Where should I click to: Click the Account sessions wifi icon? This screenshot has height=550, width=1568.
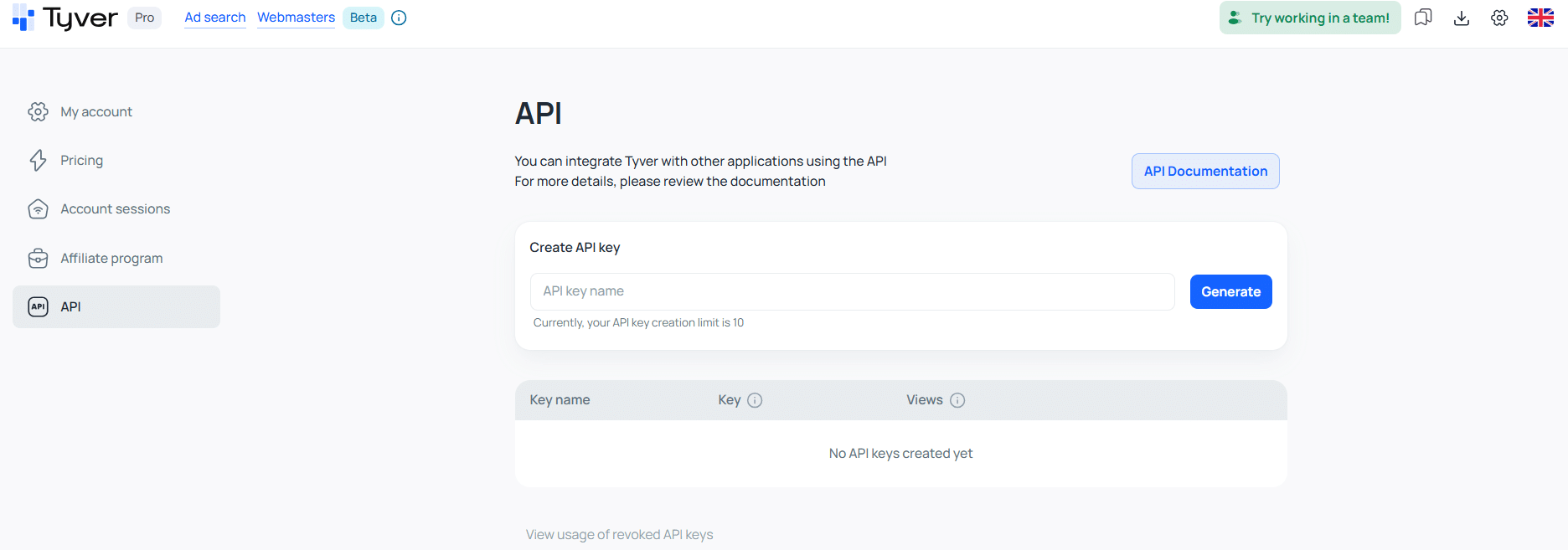tap(38, 209)
